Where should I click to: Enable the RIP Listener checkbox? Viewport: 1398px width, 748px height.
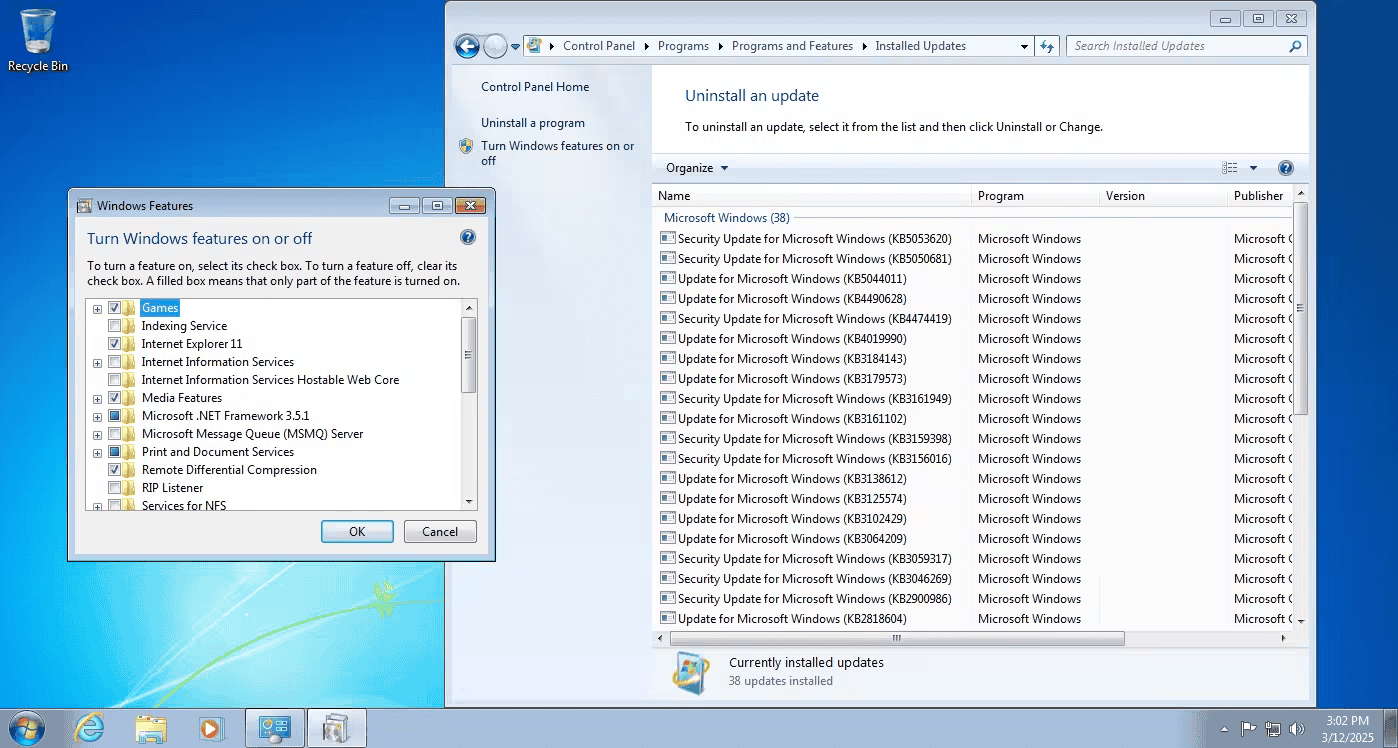(x=114, y=488)
